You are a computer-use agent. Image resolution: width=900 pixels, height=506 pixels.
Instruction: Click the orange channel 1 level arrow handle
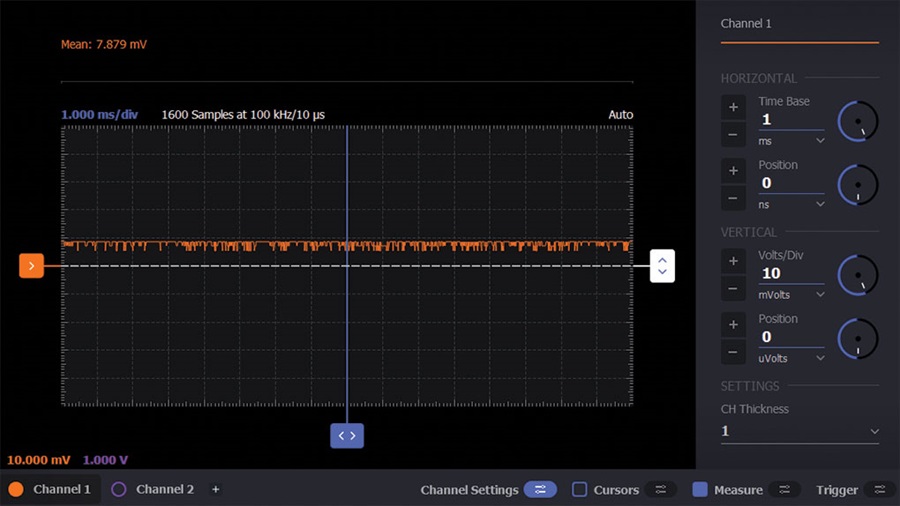point(32,266)
